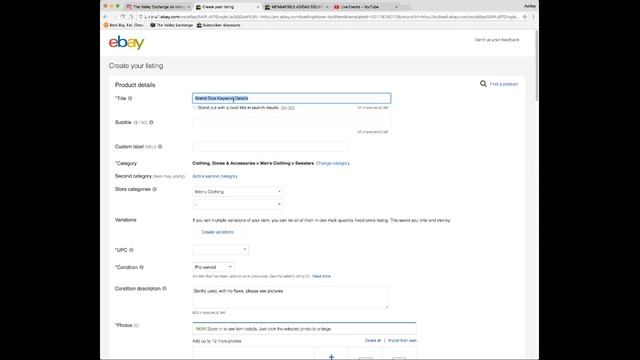Image resolution: width=640 pixels, height=360 pixels.
Task: Switch to the Live Events YouTube tab
Action: click(364, 7)
